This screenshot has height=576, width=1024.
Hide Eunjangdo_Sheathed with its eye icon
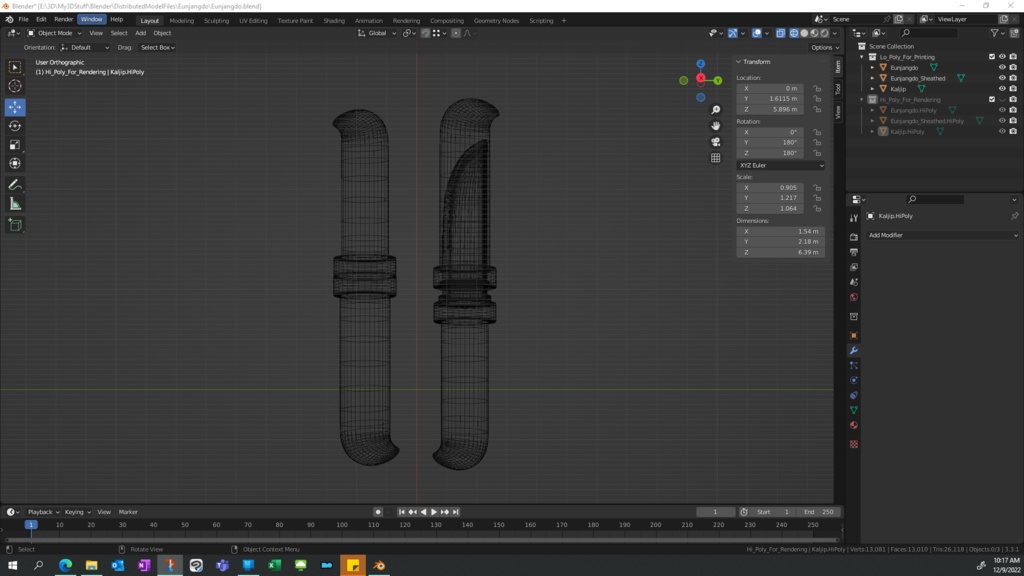(x=1002, y=78)
